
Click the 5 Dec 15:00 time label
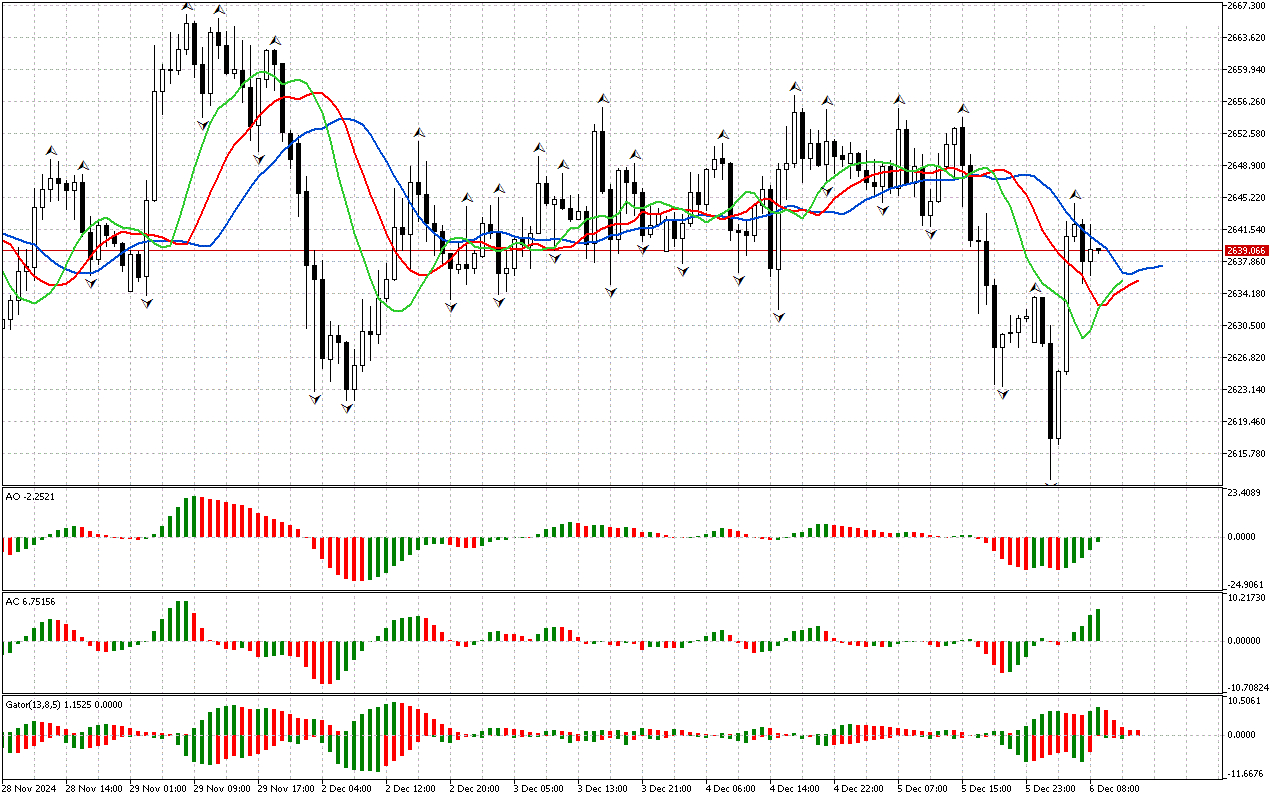(x=988, y=789)
